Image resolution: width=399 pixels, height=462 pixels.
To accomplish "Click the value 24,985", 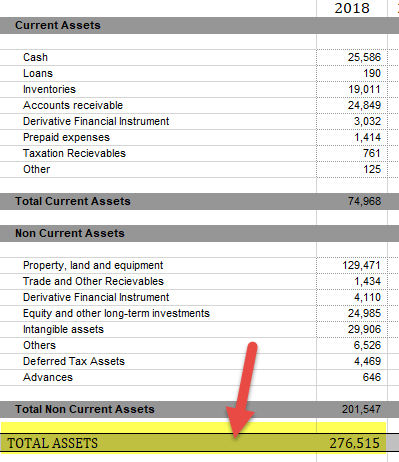I will tap(364, 313).
